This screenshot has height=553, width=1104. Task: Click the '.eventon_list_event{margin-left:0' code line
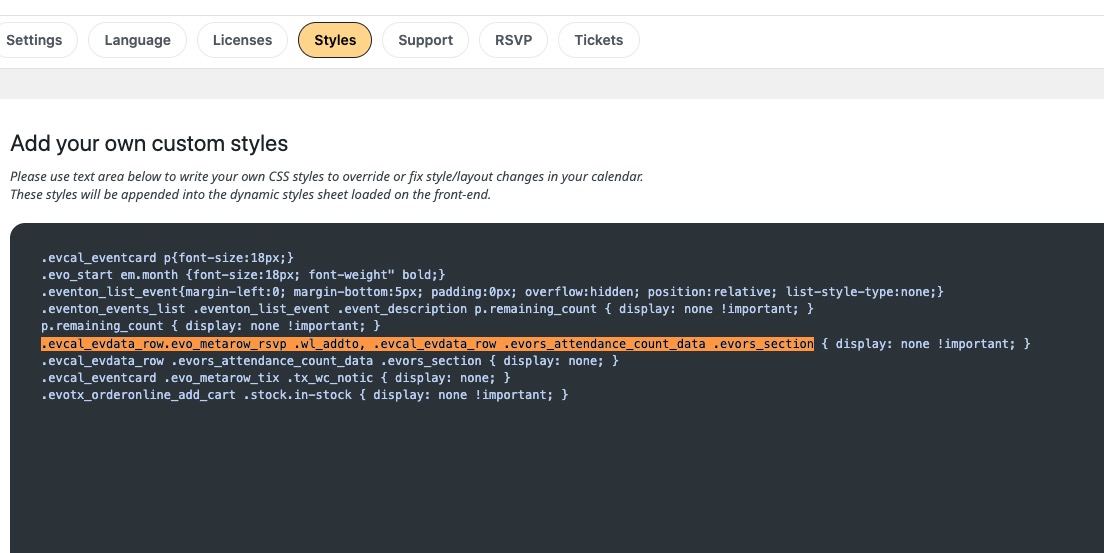(492, 292)
